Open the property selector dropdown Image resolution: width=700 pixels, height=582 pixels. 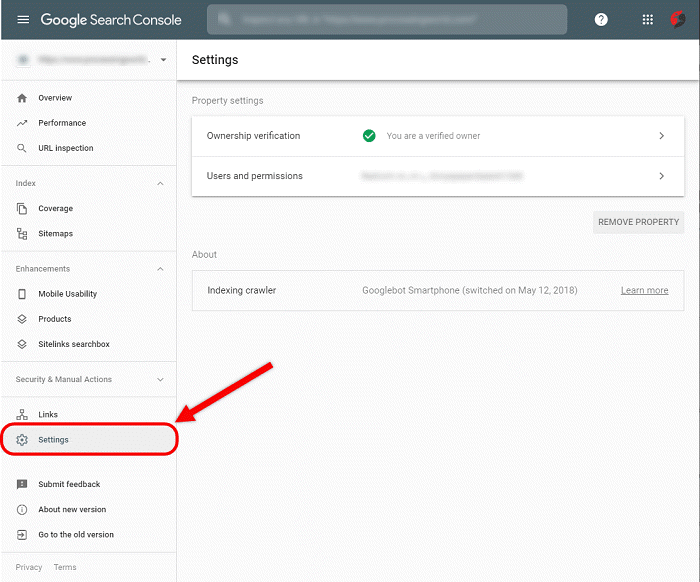[x=163, y=60]
